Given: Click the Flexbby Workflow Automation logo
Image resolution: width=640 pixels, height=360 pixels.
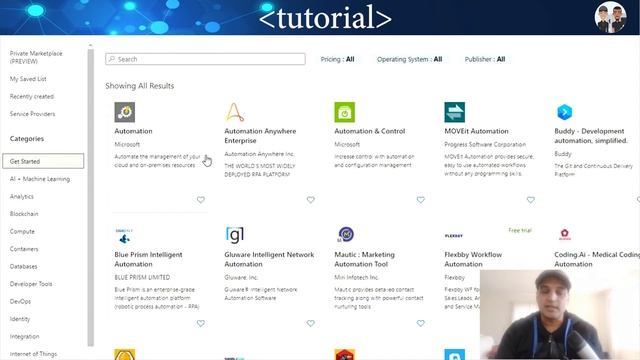Looking at the screenshot, I should tap(454, 236).
